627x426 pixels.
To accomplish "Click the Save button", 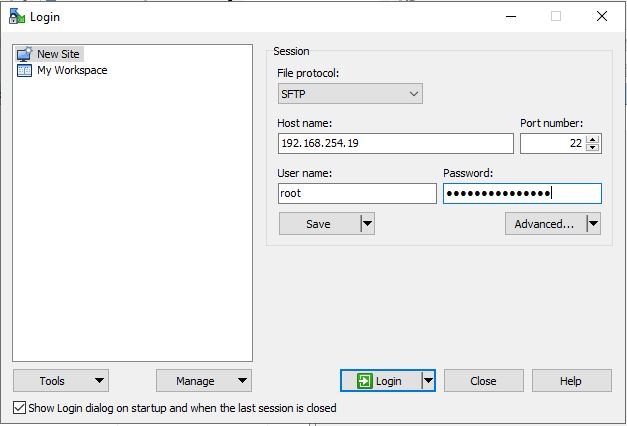I will (318, 224).
